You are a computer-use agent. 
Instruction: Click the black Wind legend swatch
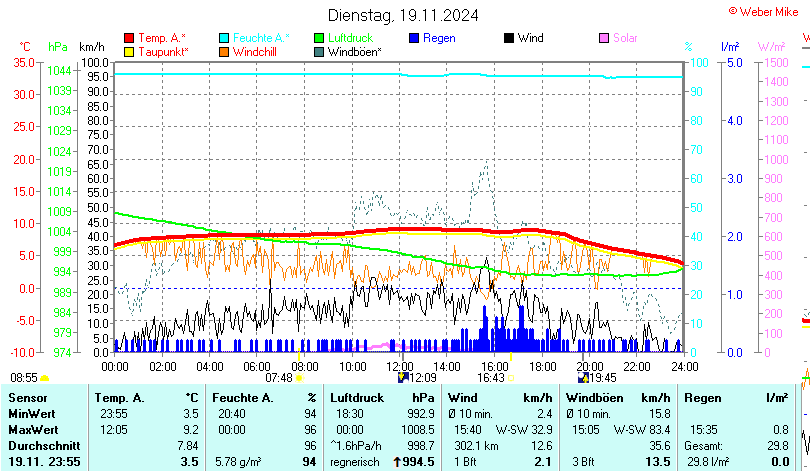click(510, 38)
